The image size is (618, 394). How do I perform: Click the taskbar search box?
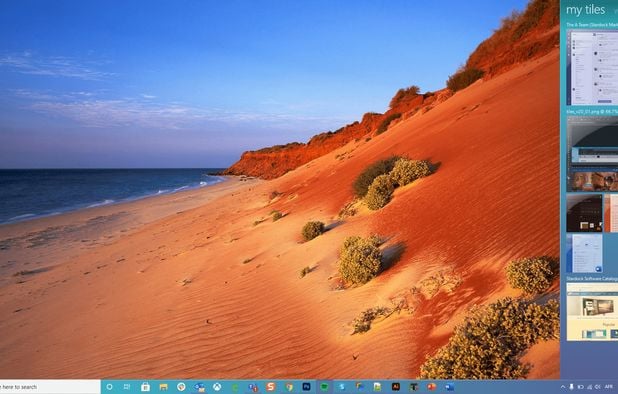pos(50,387)
